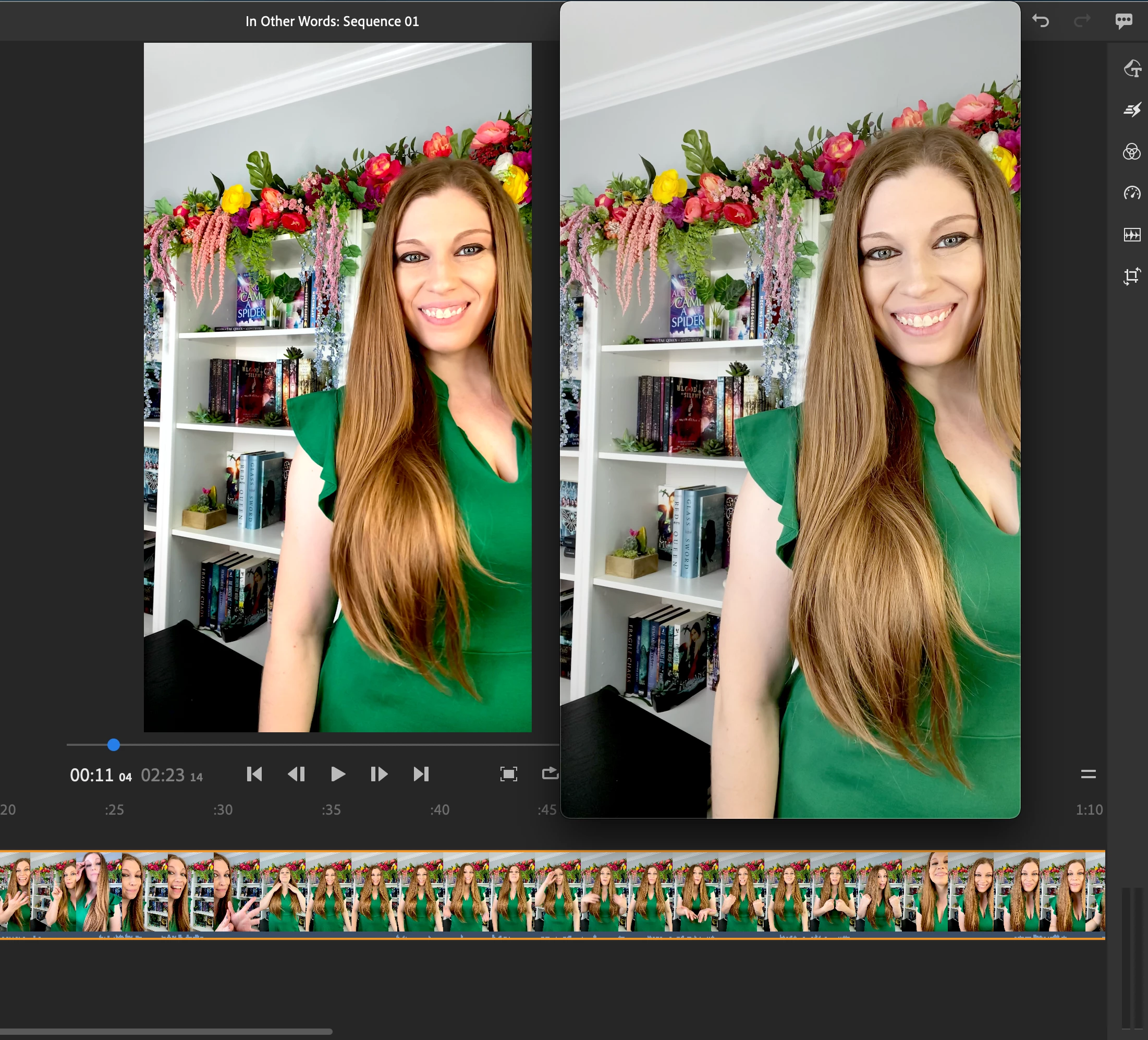Click the Undo arrow

point(1041,21)
